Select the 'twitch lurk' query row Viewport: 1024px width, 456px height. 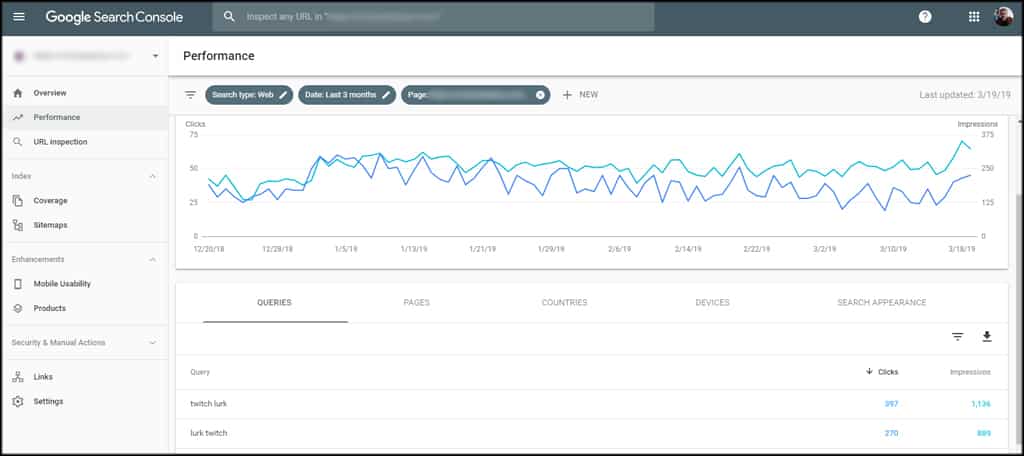point(592,404)
